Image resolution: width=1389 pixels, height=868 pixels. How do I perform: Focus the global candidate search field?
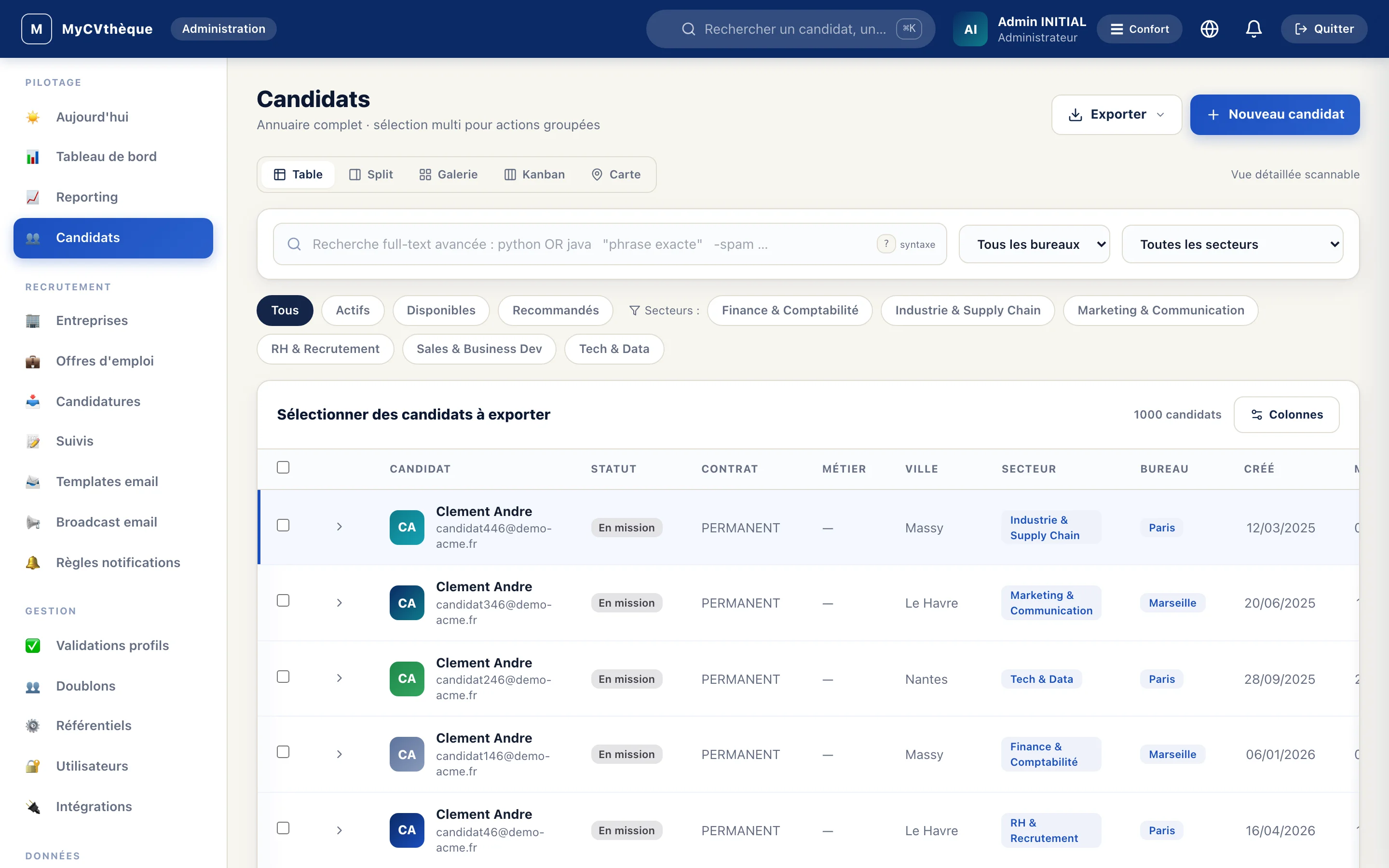pyautogui.click(x=790, y=29)
